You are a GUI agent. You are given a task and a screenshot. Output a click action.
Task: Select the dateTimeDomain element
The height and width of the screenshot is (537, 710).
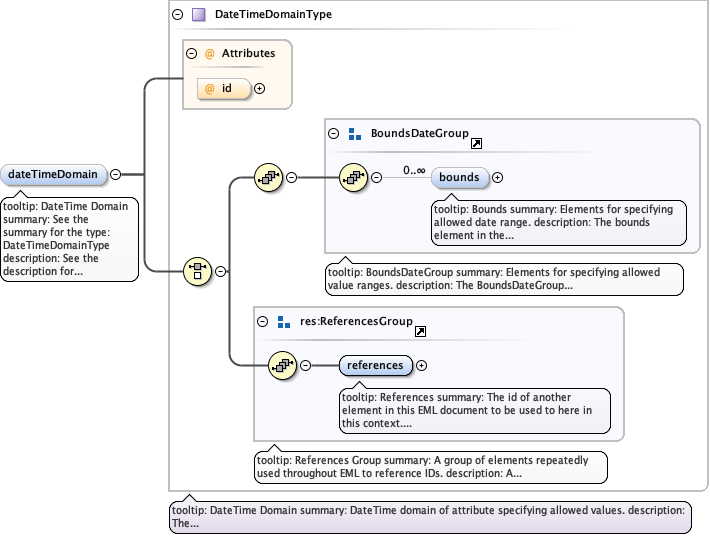(53, 174)
